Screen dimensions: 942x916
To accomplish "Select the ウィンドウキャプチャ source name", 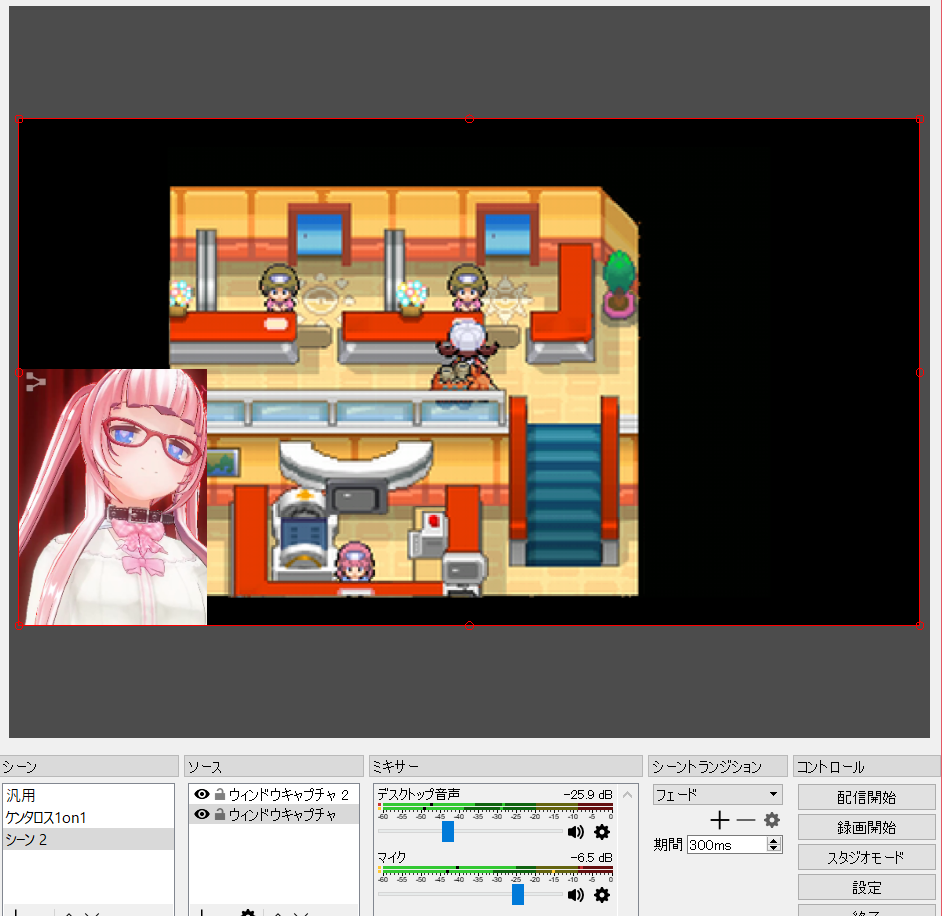I will pos(282,814).
